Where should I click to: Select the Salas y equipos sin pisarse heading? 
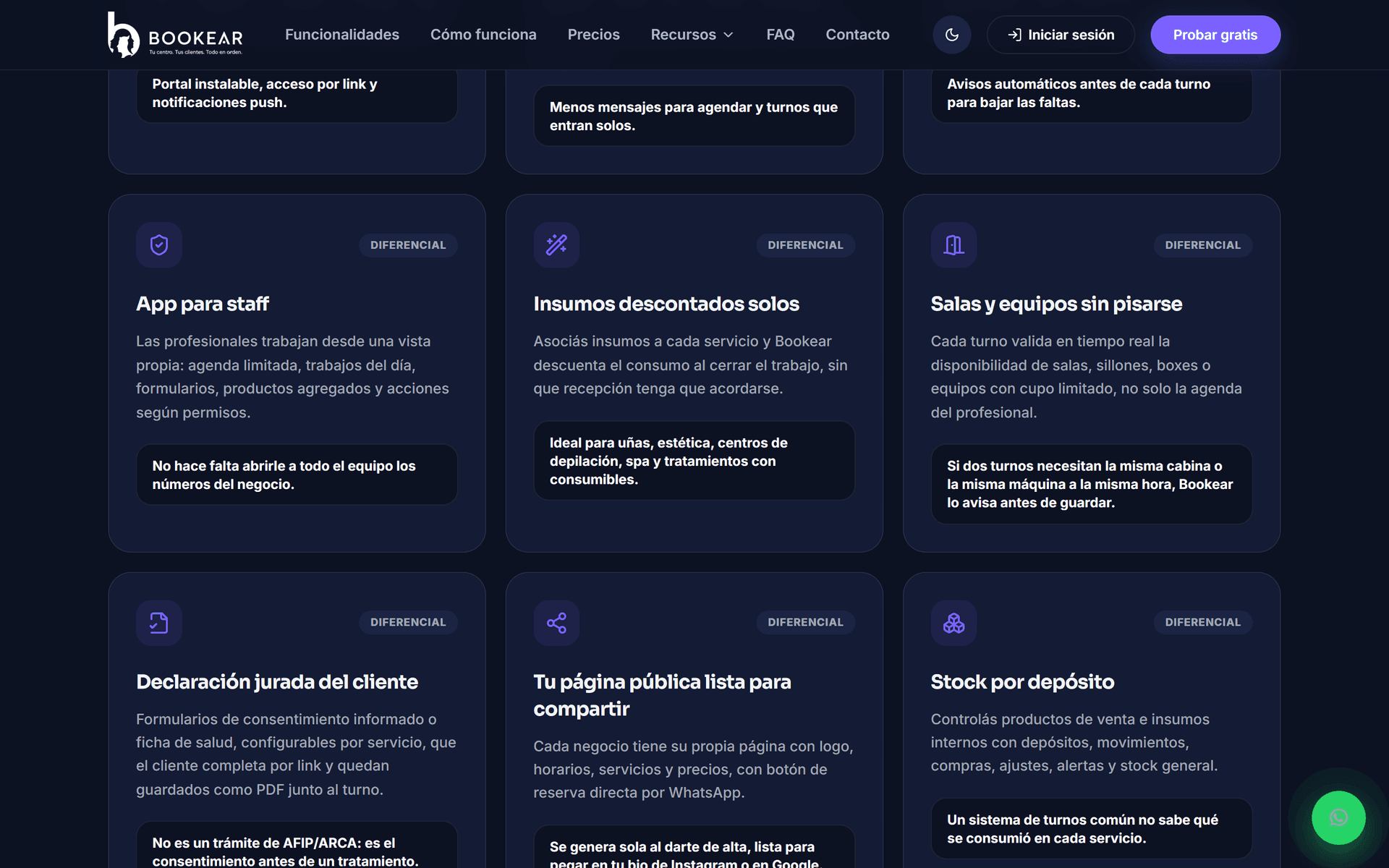tap(1056, 304)
